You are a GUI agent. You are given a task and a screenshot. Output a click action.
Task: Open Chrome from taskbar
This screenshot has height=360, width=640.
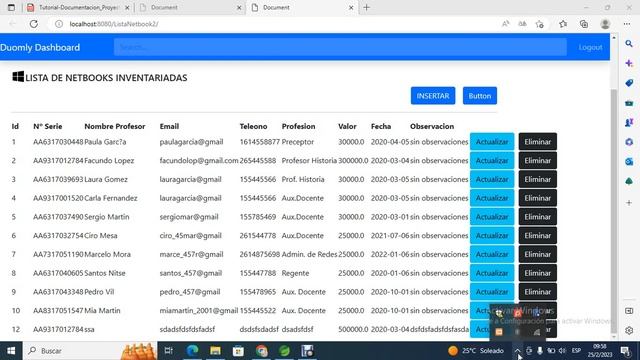point(262,351)
